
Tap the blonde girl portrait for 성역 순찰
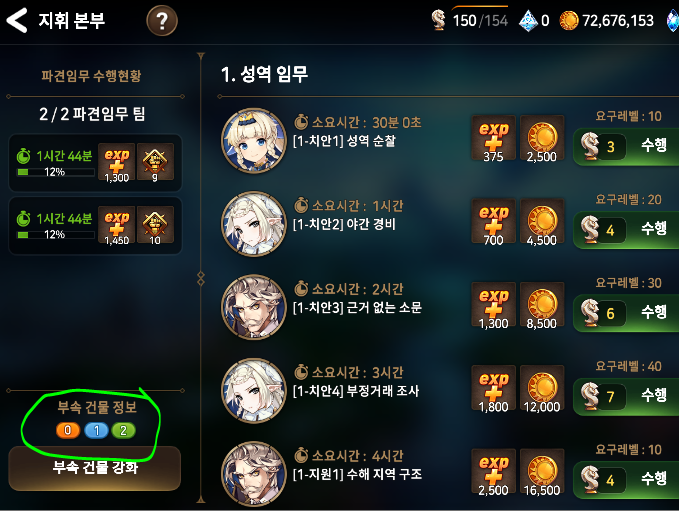[x=254, y=140]
